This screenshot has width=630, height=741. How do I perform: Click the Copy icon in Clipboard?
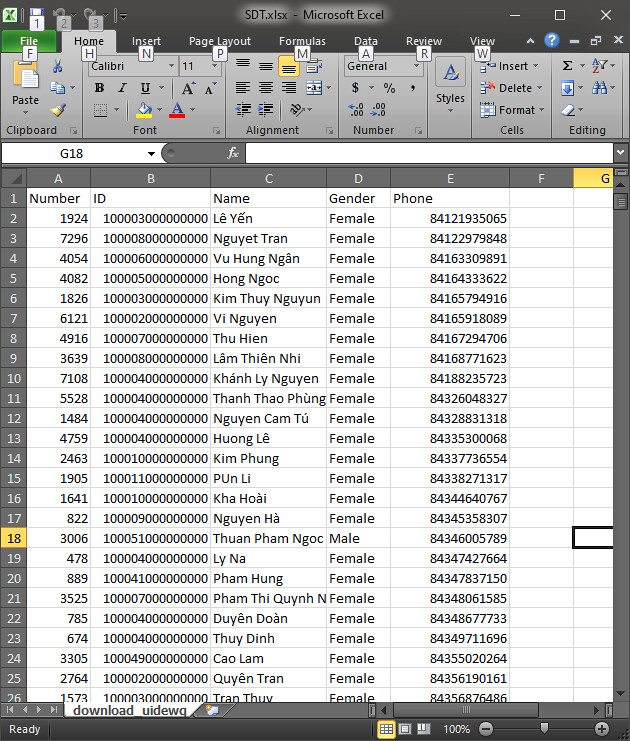point(58,88)
